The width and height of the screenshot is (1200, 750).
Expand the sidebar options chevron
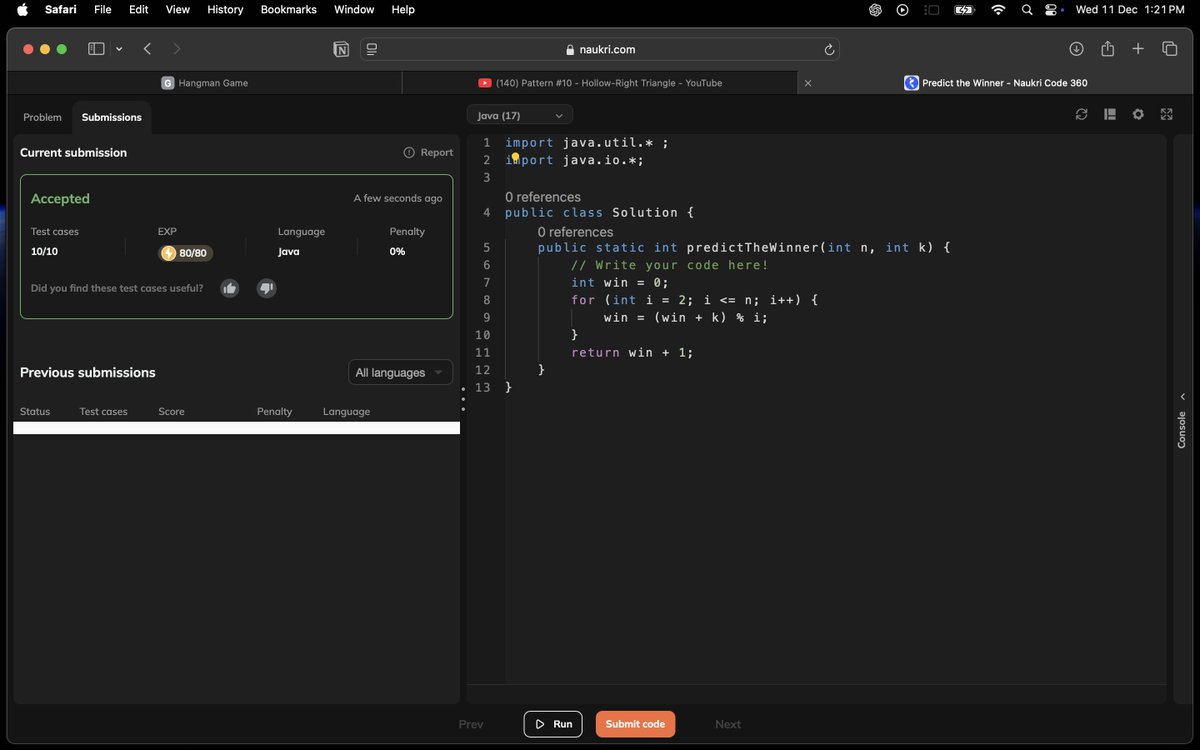click(x=119, y=49)
